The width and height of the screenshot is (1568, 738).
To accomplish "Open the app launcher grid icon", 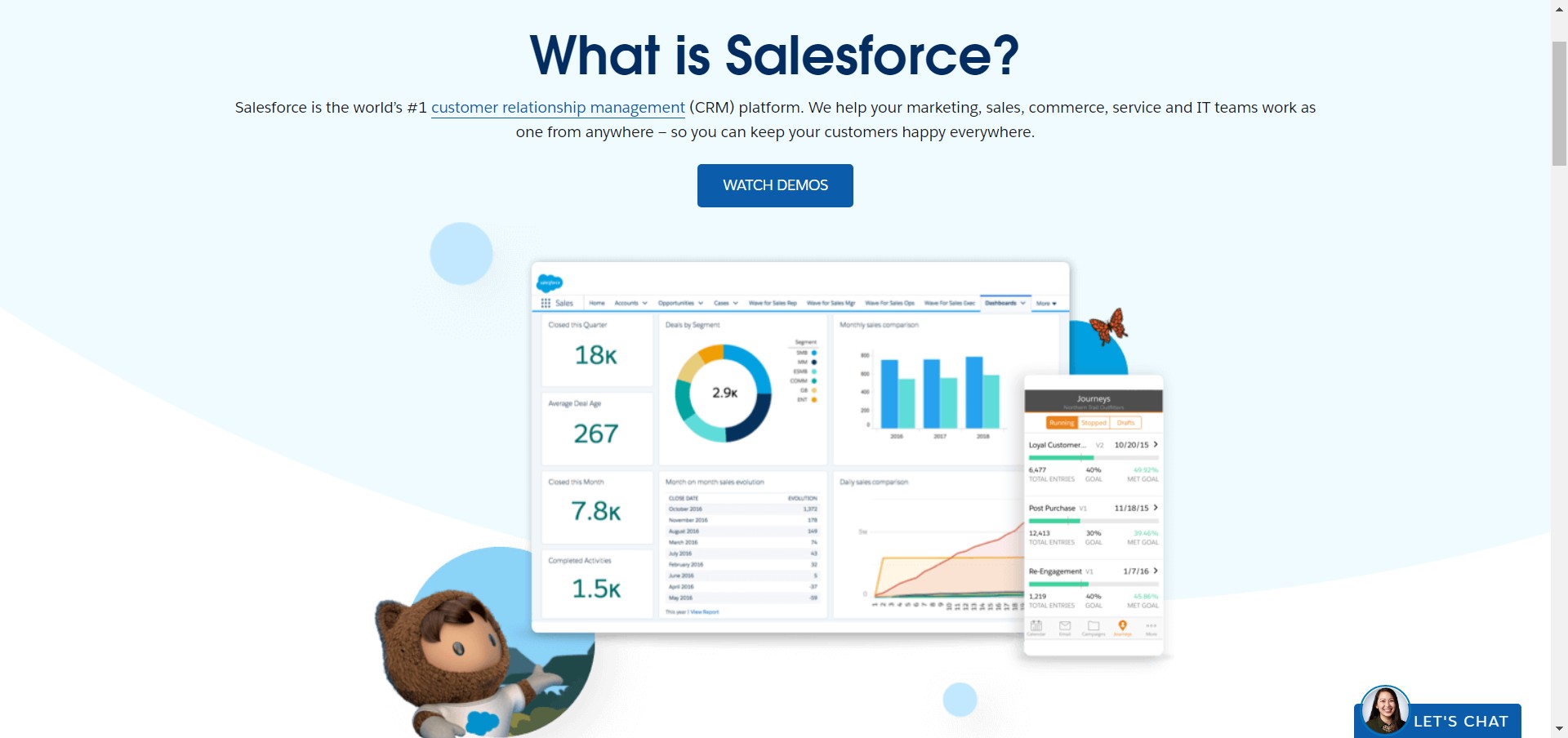I will [546, 303].
